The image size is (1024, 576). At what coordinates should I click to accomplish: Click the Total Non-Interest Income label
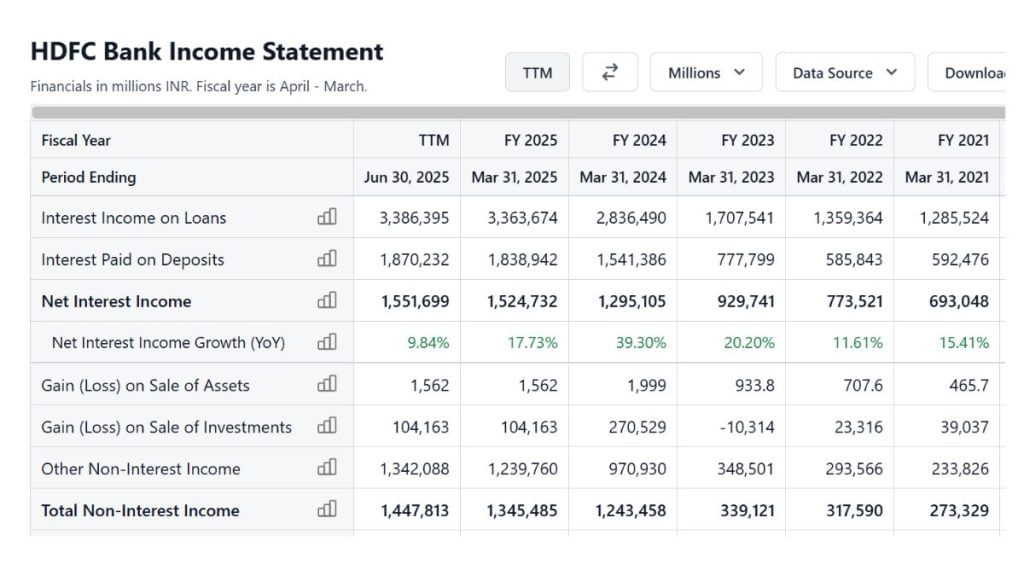pyautogui.click(x=140, y=511)
